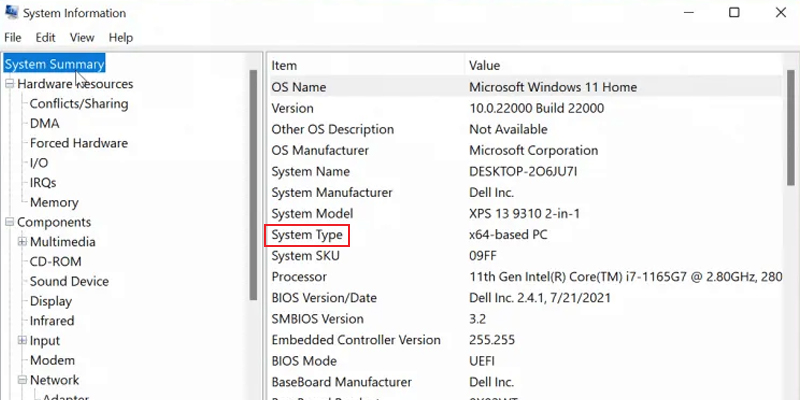The image size is (800, 400).
Task: Select the OS Manufacturer row
Action: [x=525, y=151]
